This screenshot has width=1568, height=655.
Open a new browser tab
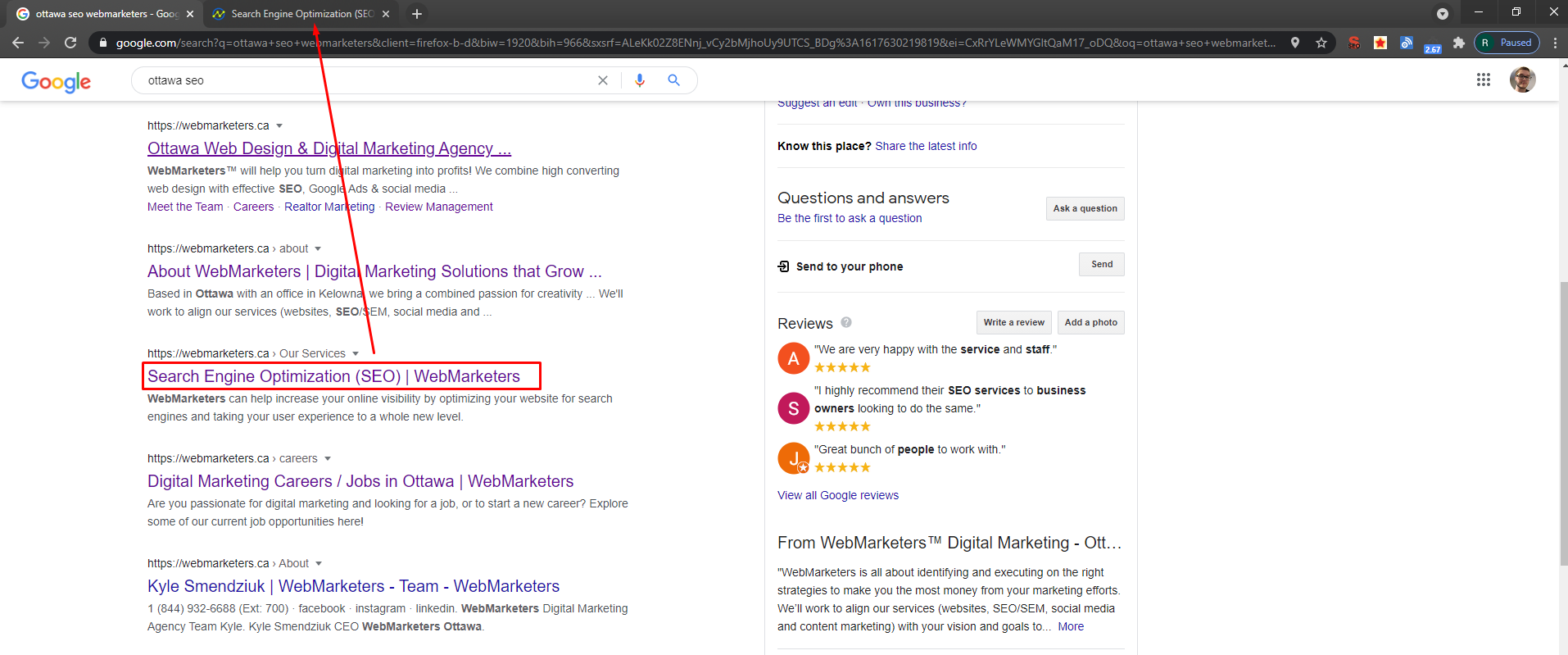click(417, 14)
